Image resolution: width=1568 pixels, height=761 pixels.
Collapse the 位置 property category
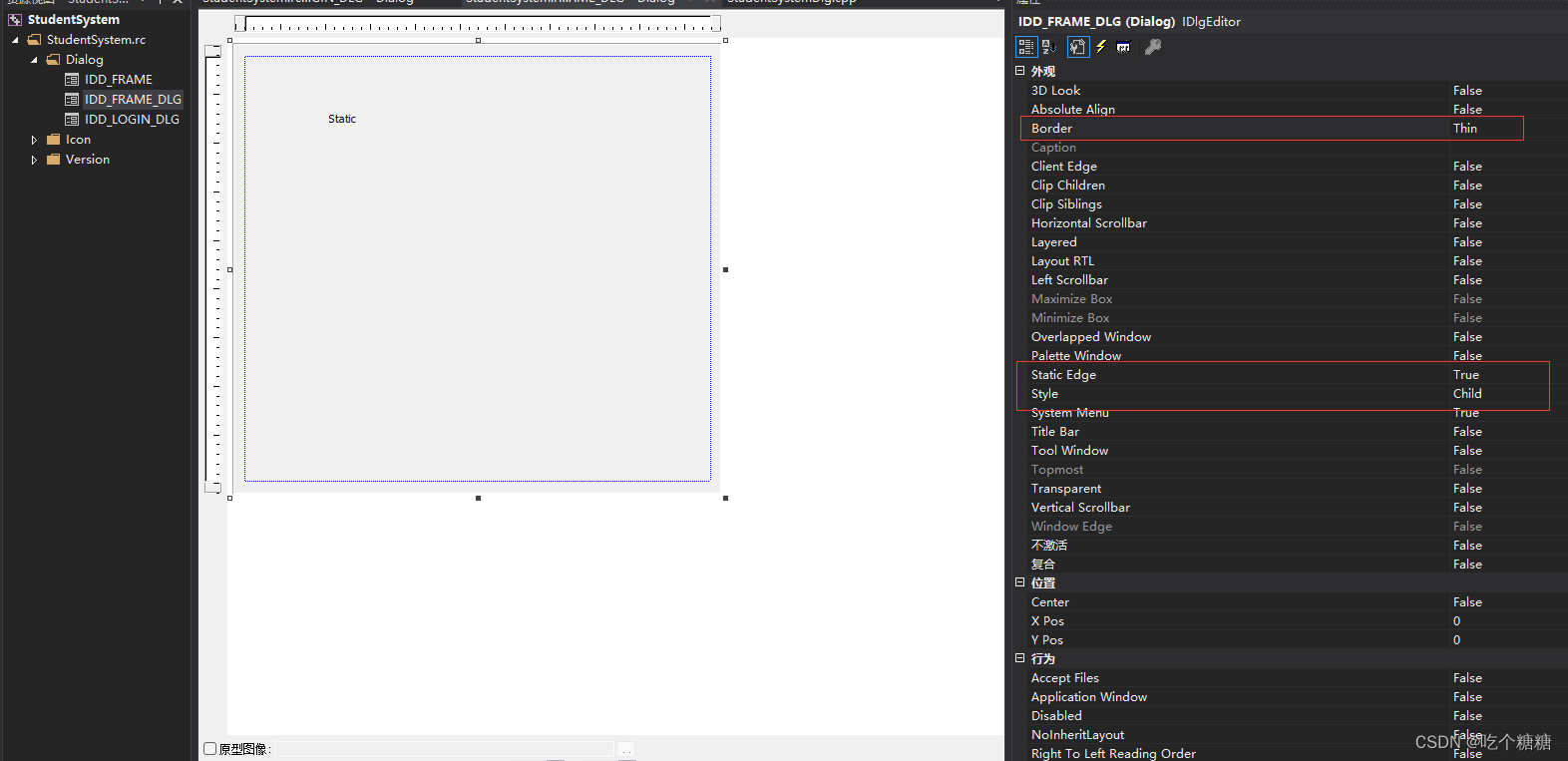pos(1020,582)
